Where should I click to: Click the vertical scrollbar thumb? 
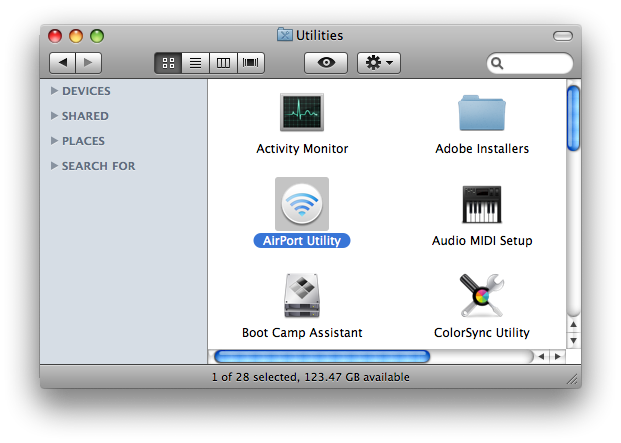point(573,118)
